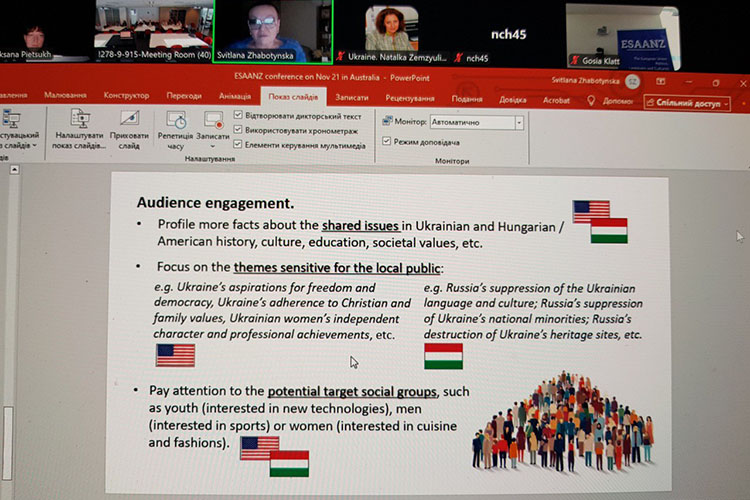750x500 pixels.
Task: Switch to the Анімація ribbon tab
Action: click(235, 97)
